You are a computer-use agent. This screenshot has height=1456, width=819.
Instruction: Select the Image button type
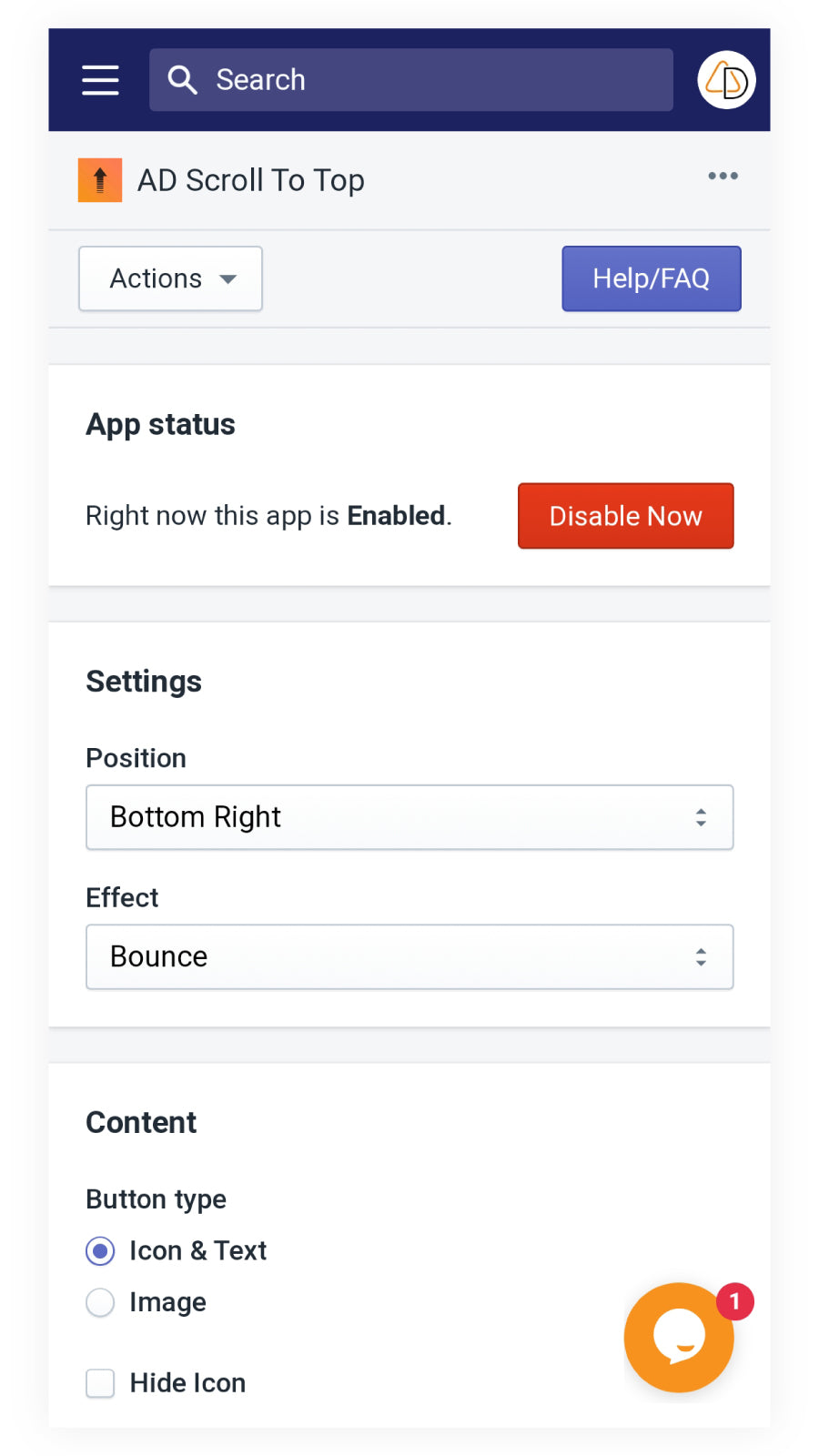pos(100,1302)
